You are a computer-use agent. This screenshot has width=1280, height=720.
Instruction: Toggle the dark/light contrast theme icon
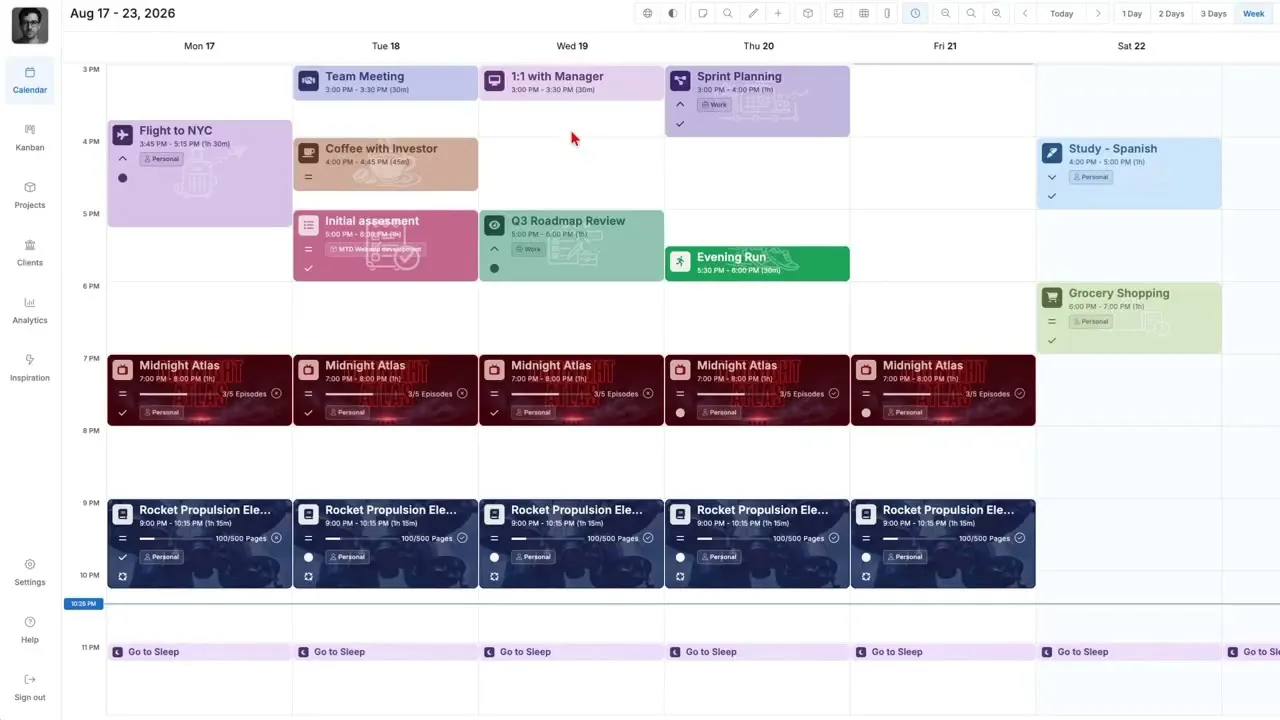672,14
